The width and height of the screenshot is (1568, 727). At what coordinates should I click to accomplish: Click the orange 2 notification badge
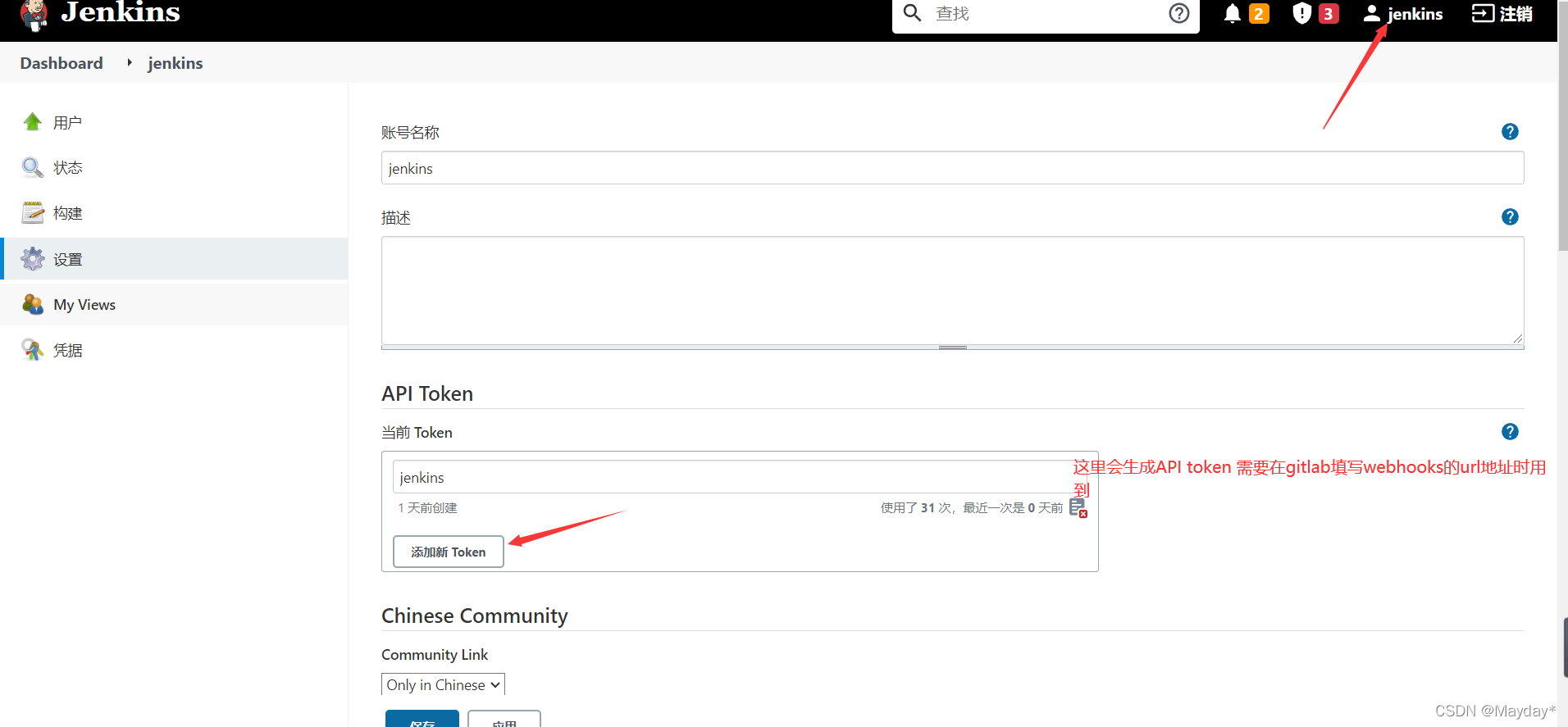point(1259,13)
